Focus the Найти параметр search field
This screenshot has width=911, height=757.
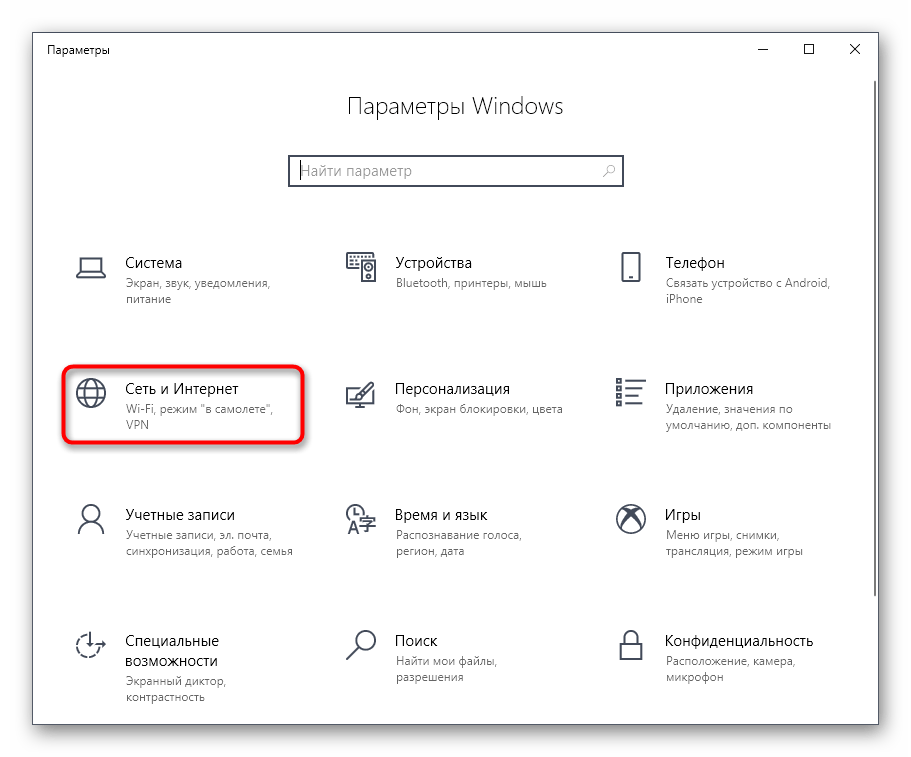[x=456, y=171]
